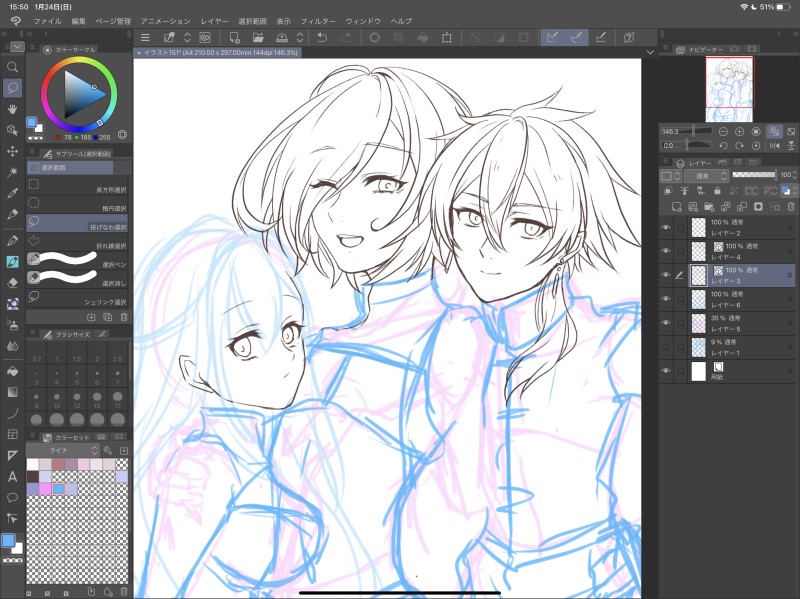
Task: Select the シュリンク選択 sub tool
Action: [77, 298]
